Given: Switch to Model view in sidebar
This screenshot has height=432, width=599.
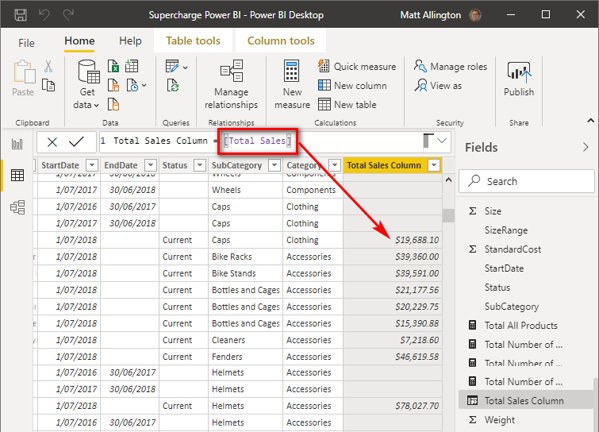Looking at the screenshot, I should 18,207.
